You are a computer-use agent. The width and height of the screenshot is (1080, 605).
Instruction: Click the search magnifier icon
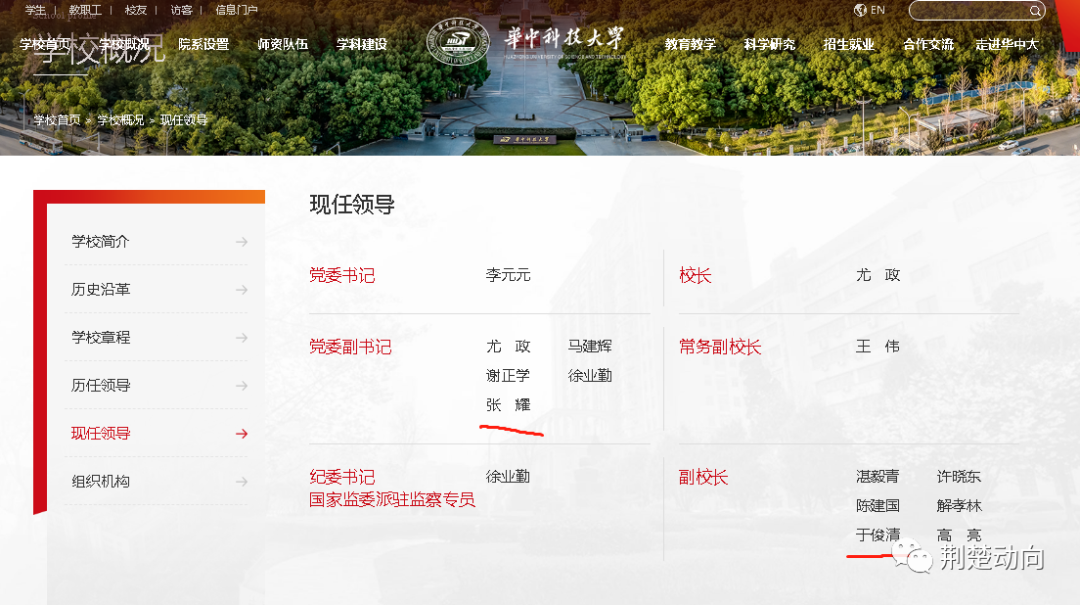click(x=1035, y=10)
